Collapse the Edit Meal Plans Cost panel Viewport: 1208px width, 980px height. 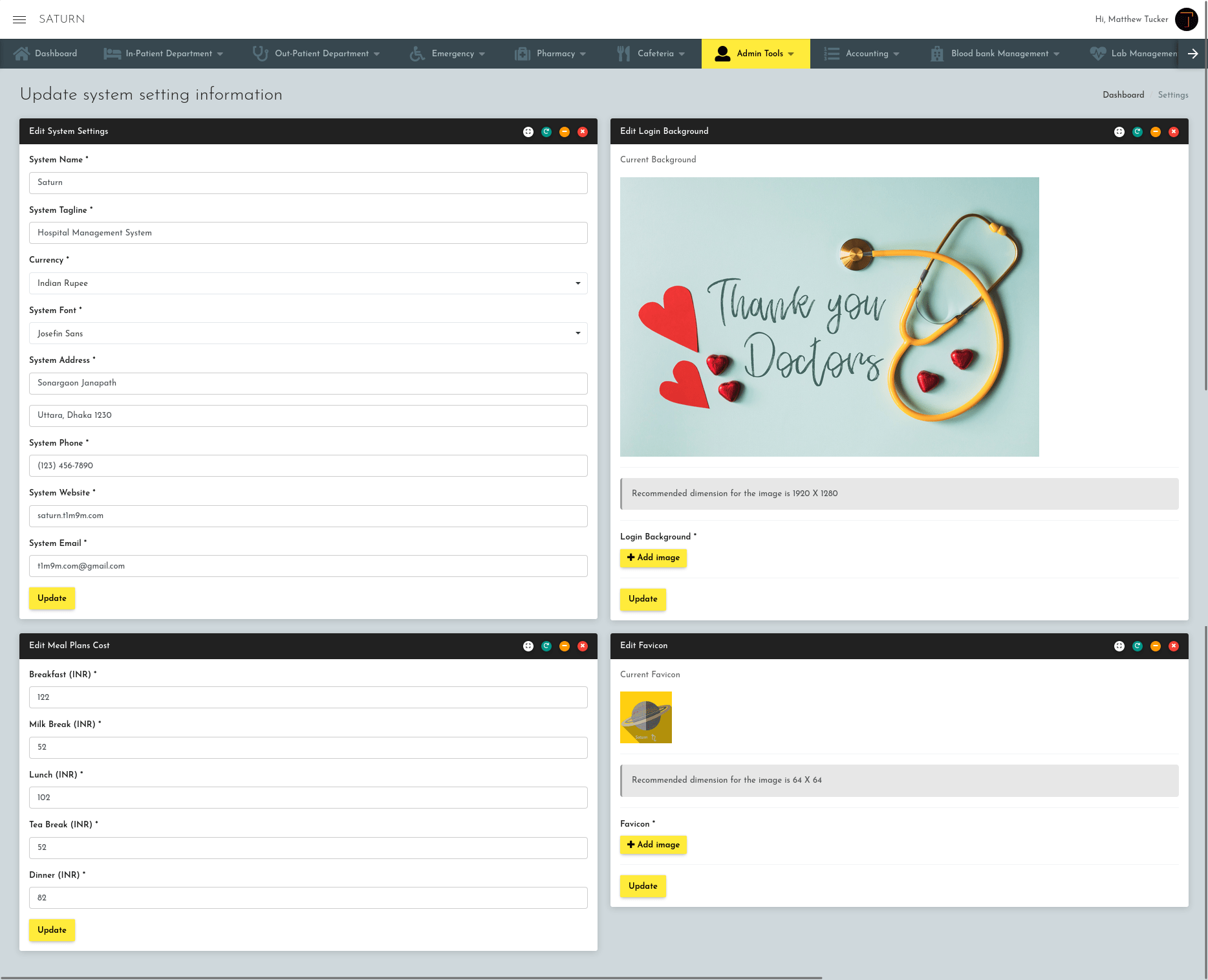pos(564,646)
